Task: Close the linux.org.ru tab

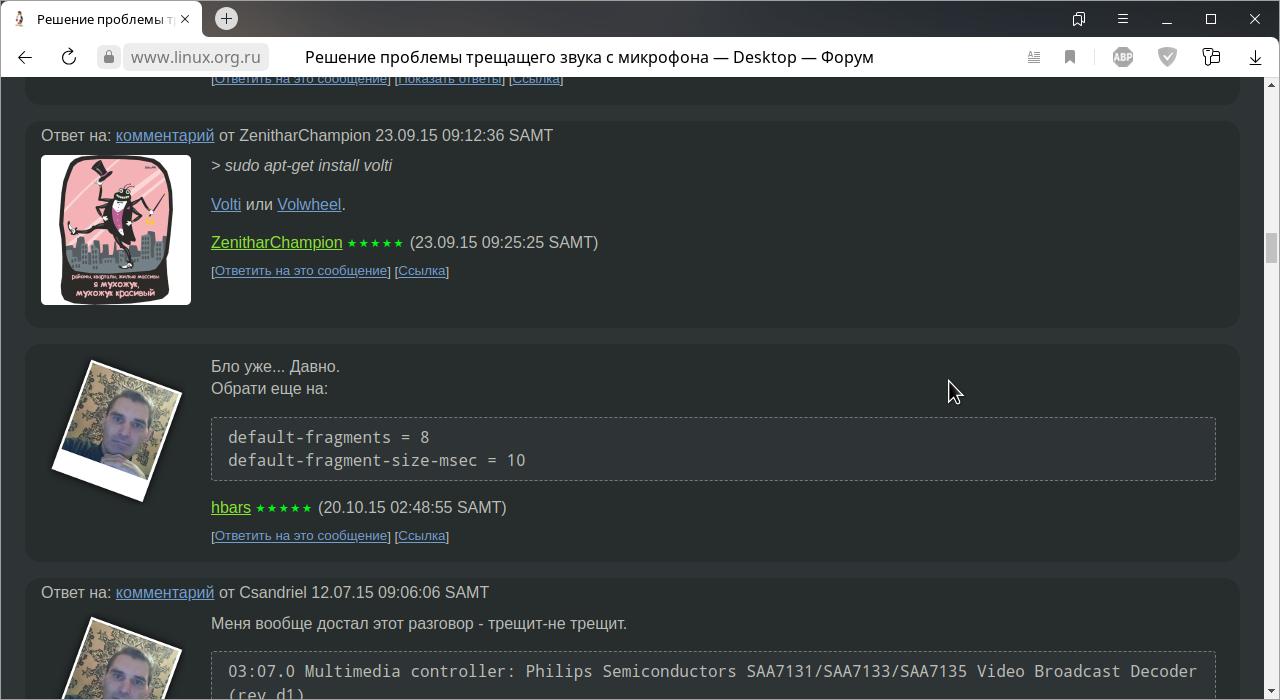Action: click(x=185, y=19)
